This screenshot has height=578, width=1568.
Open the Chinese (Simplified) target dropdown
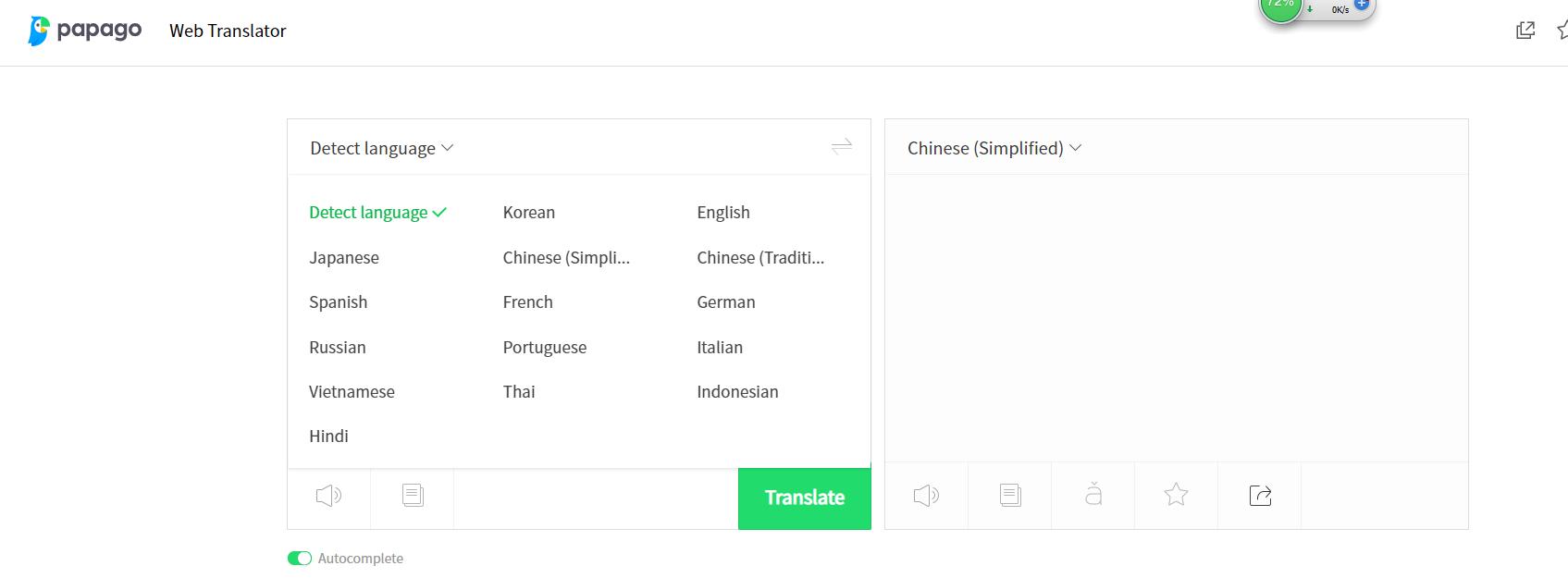[994, 148]
